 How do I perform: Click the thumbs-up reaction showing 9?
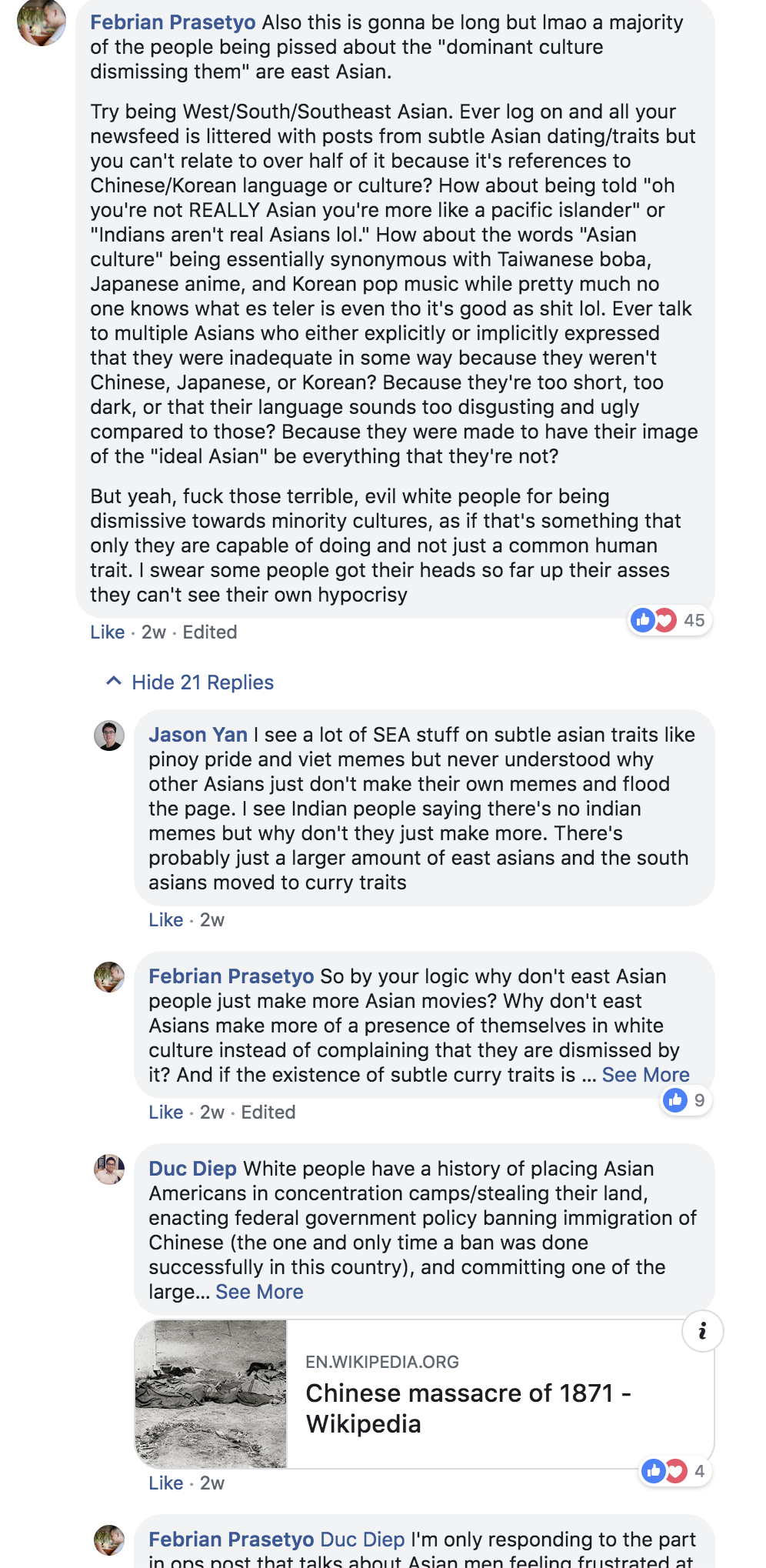coord(685,1100)
